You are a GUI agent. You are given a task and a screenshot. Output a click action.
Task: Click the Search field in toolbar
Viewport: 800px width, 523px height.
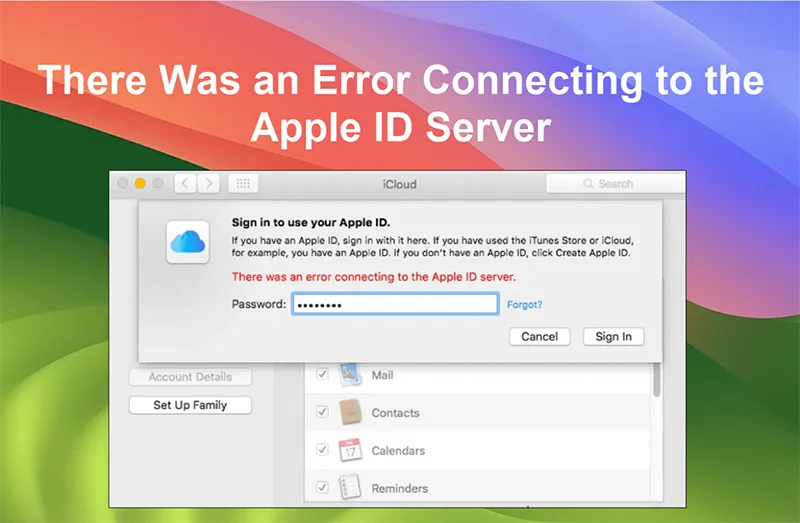pyautogui.click(x=615, y=183)
